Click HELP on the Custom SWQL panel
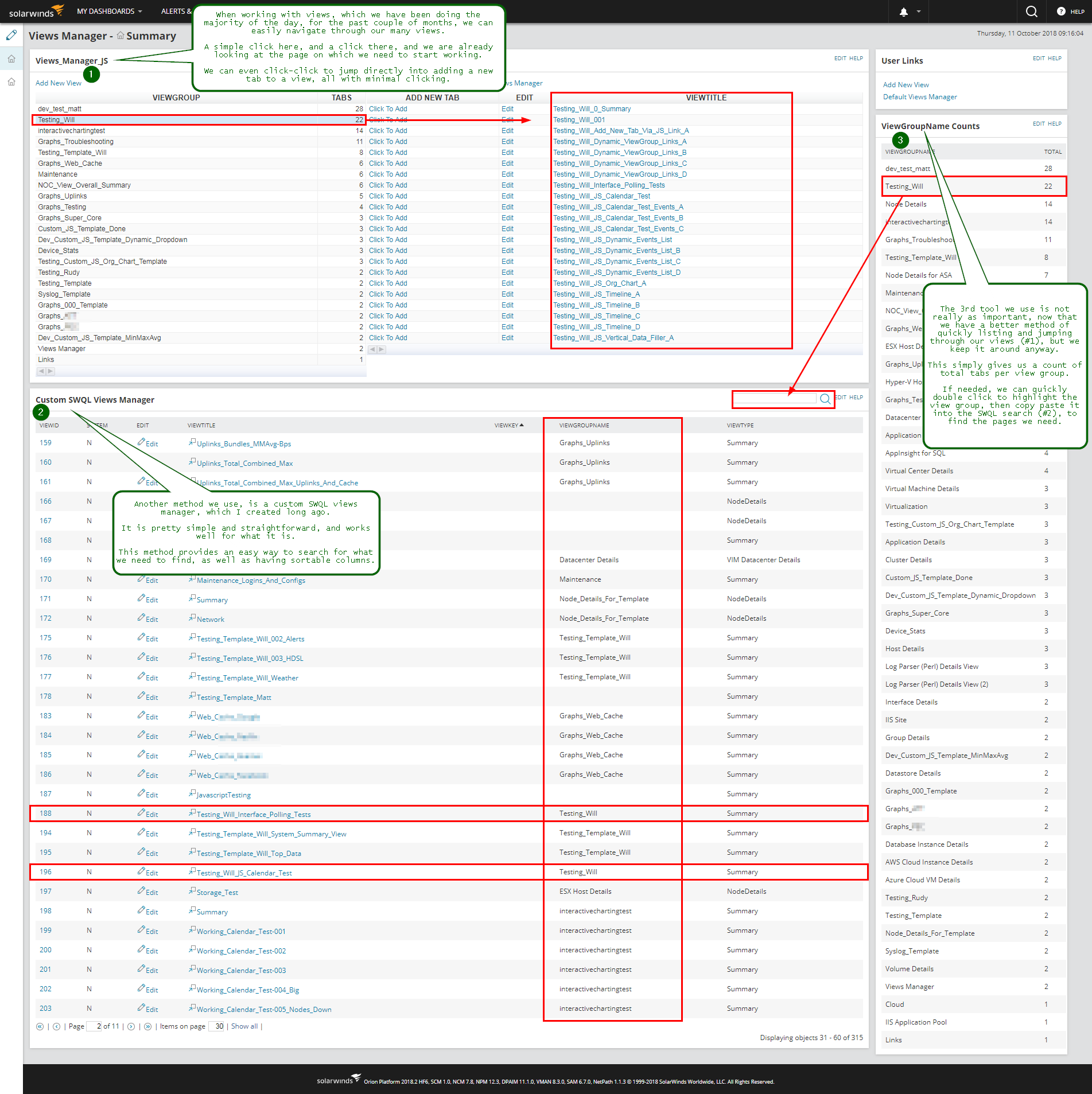This screenshot has height=1094, width=1092. point(856,398)
